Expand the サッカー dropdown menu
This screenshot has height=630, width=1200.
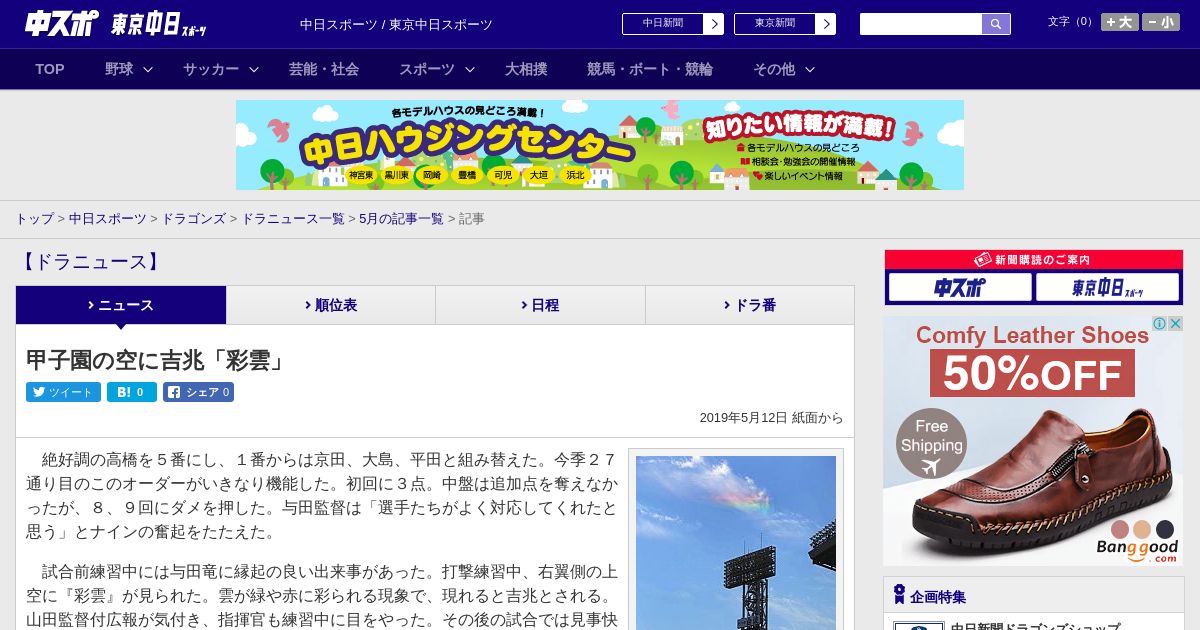[220, 69]
